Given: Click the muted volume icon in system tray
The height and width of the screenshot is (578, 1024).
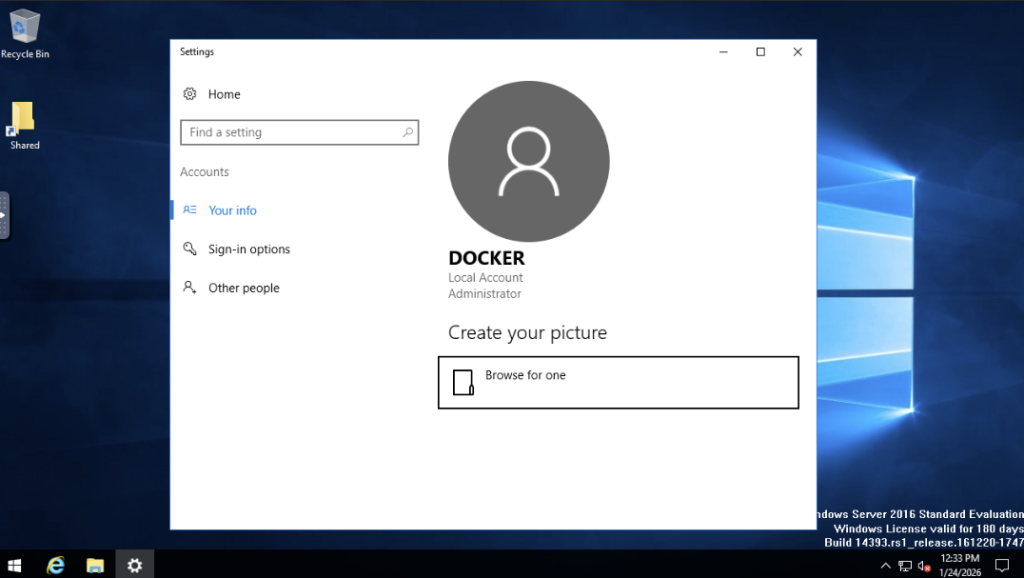Looking at the screenshot, I should [922, 565].
